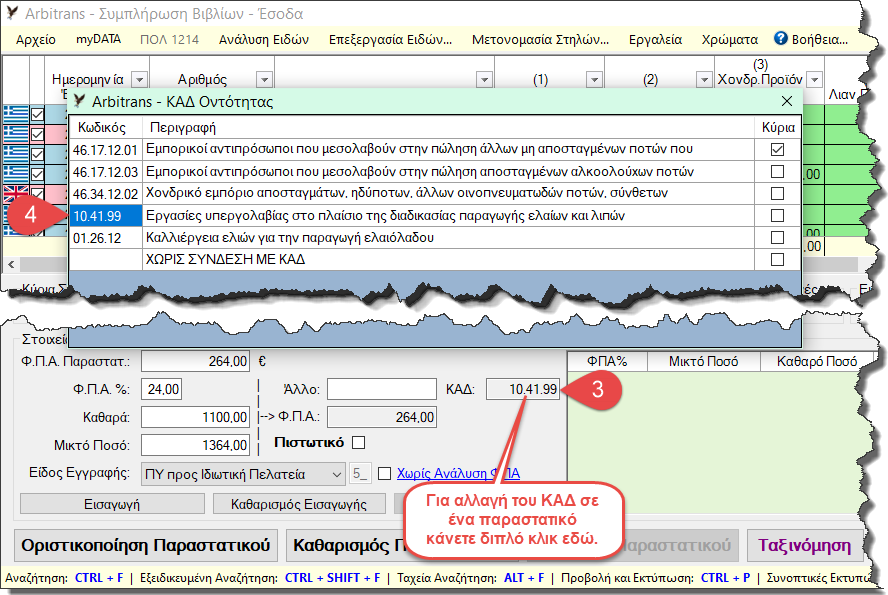888x595 pixels.
Task: Toggle Κύρια checkbox for ΧΩΡΙΣ ΣΥΝΔΕΣΗ ΜΕ ΚΑΔ
Action: pos(778,259)
